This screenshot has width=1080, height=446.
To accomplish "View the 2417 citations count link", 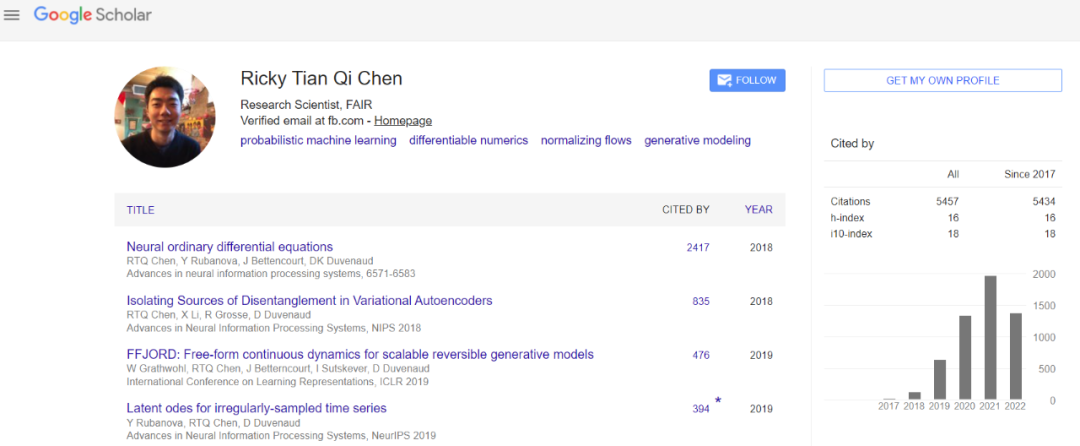I will [697, 247].
